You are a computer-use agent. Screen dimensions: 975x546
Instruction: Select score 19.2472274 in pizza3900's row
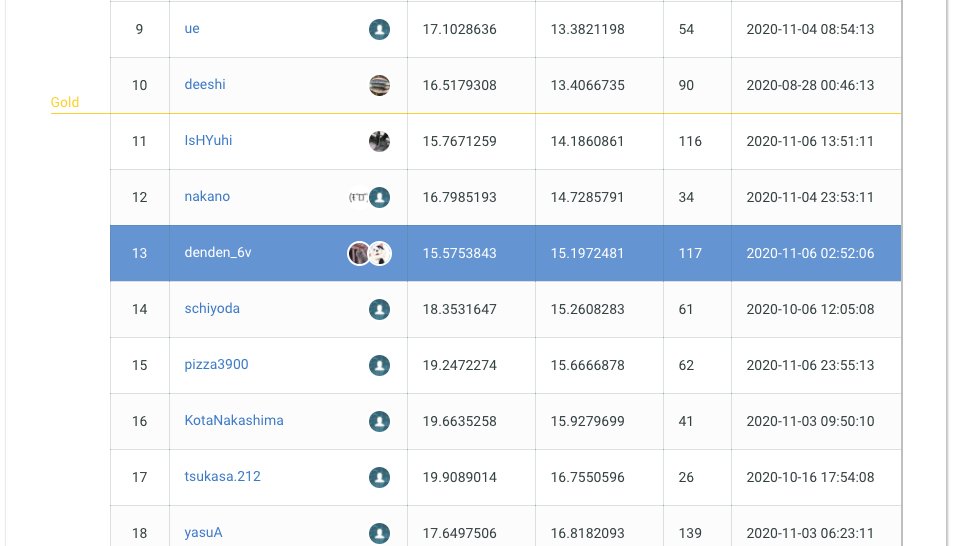pyautogui.click(x=460, y=365)
